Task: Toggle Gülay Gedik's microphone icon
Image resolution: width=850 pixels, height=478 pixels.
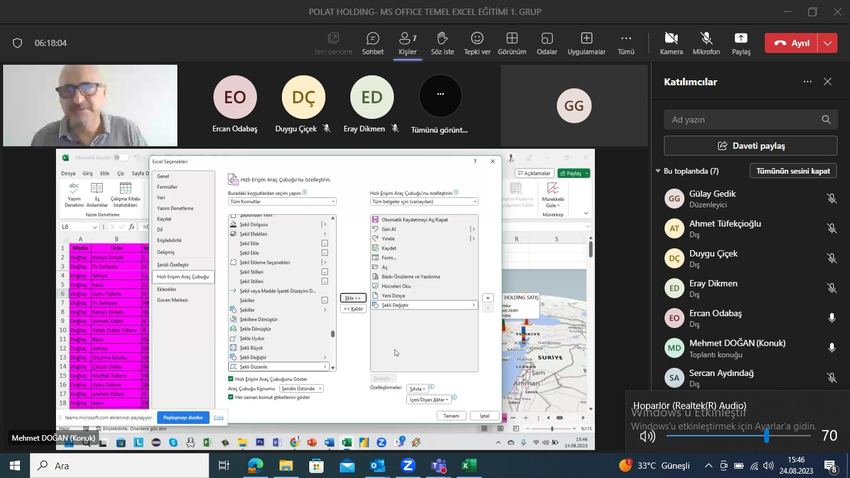Action: pos(831,199)
